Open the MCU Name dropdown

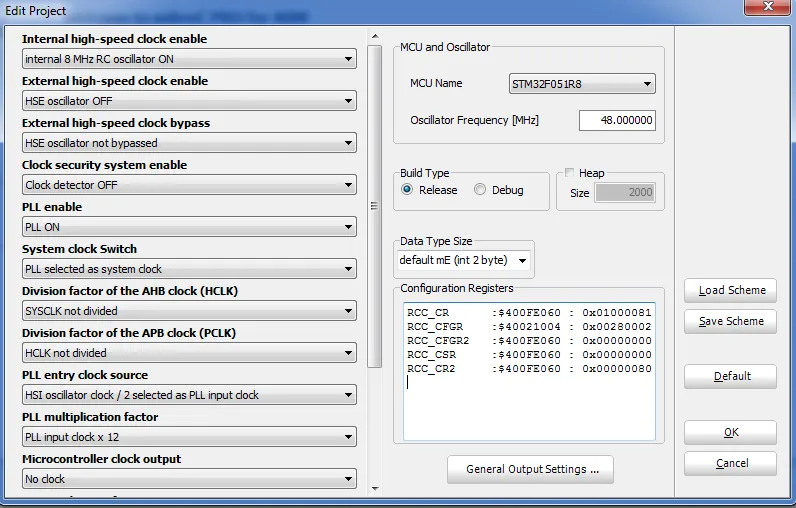(x=582, y=84)
